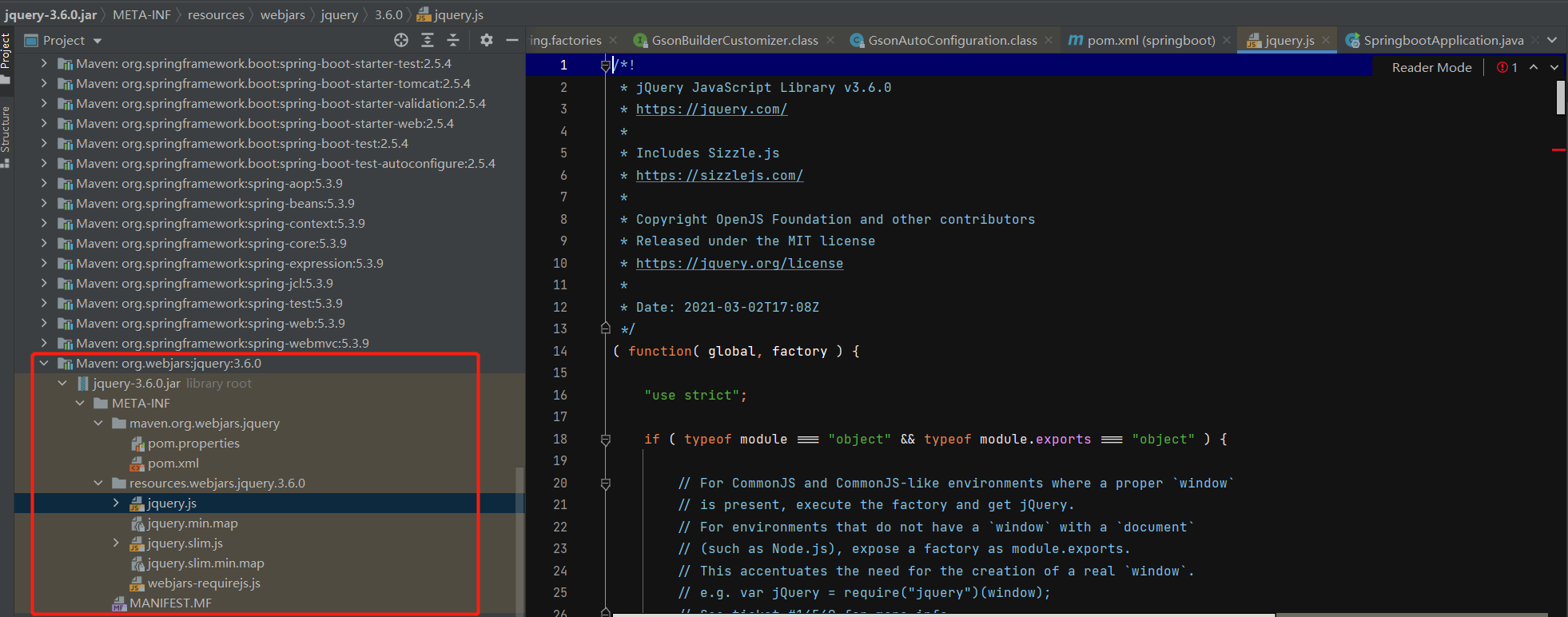The width and height of the screenshot is (1568, 617).
Task: Click the Project tree vertical scrollbar
Action: pyautogui.click(x=520, y=540)
